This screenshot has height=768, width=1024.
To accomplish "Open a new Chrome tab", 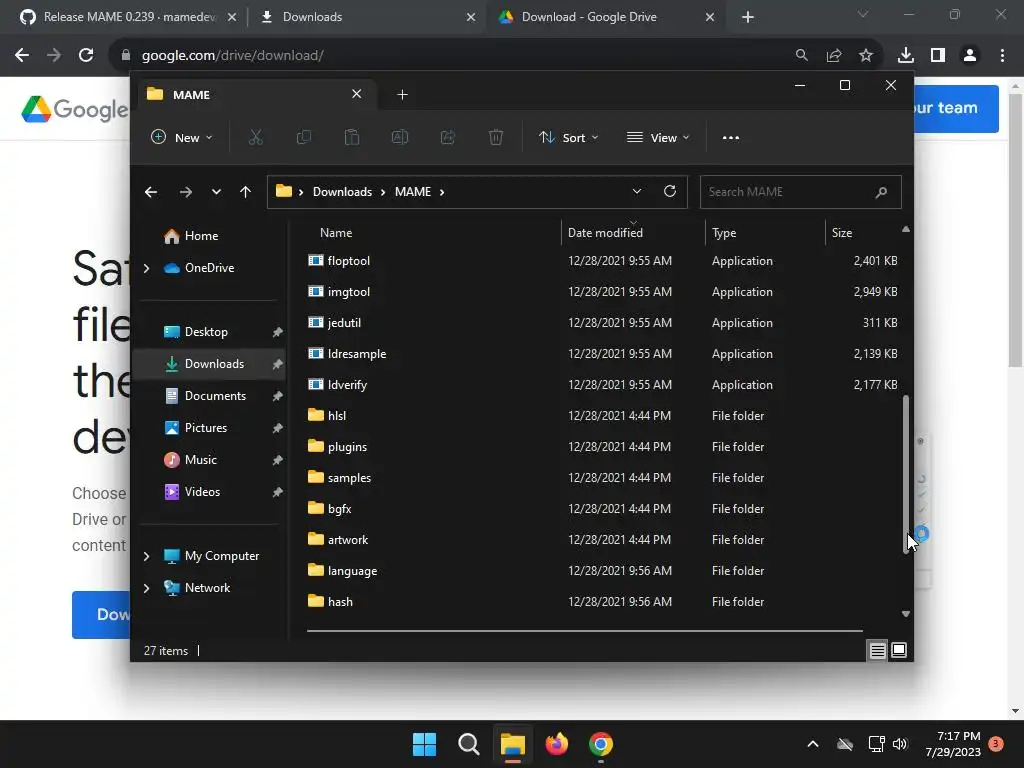I will coord(748,17).
